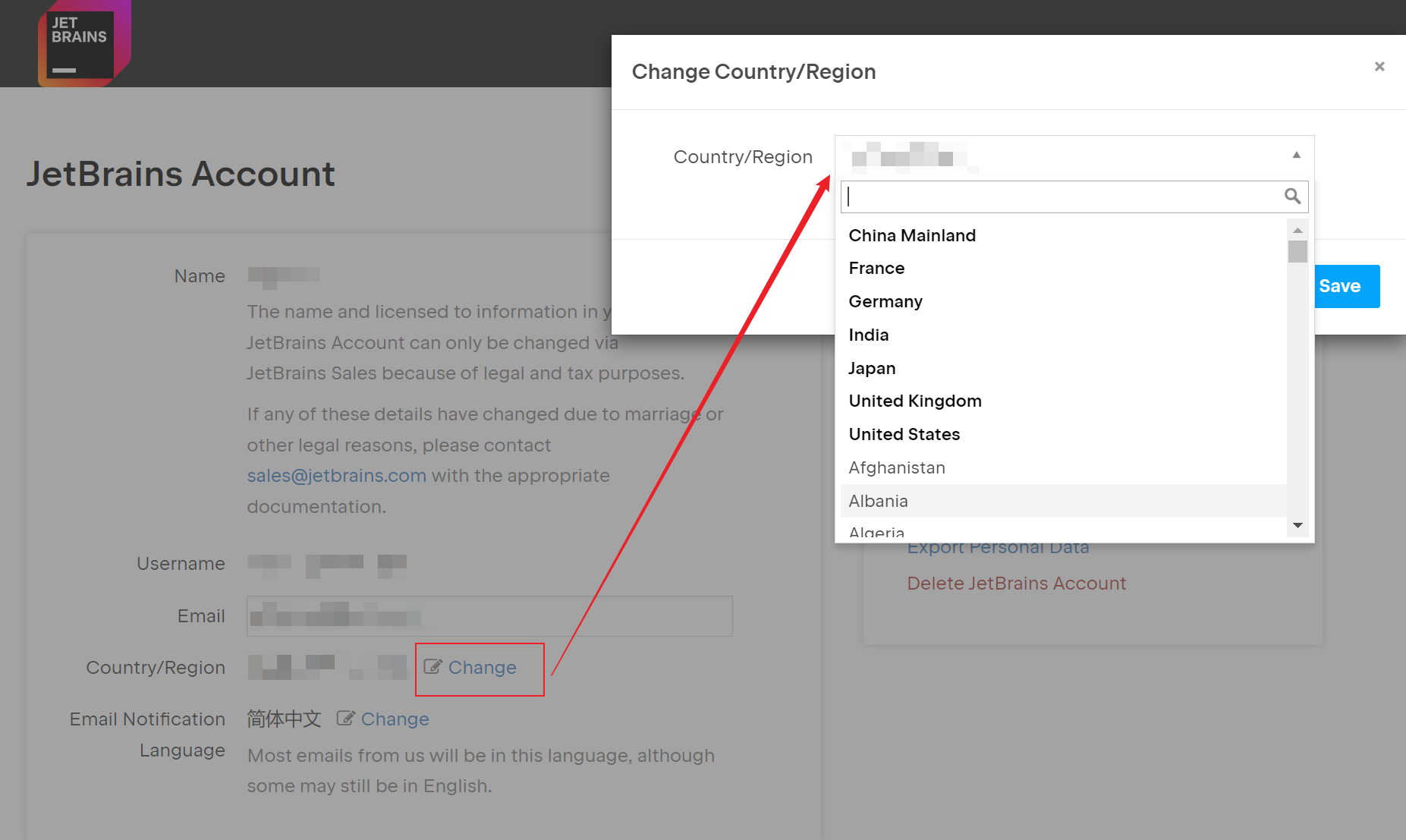Viewport: 1406px width, 840px height.
Task: Choose United Kingdom in the list
Action: click(x=1063, y=401)
